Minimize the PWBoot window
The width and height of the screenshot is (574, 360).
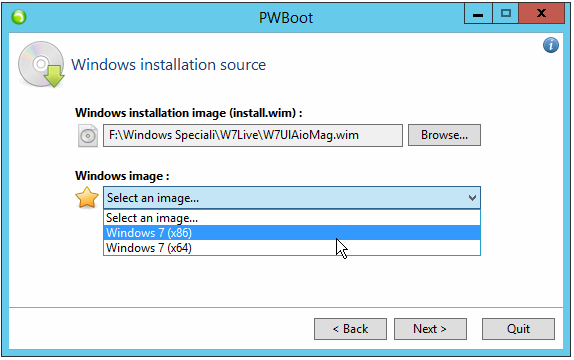click(478, 14)
